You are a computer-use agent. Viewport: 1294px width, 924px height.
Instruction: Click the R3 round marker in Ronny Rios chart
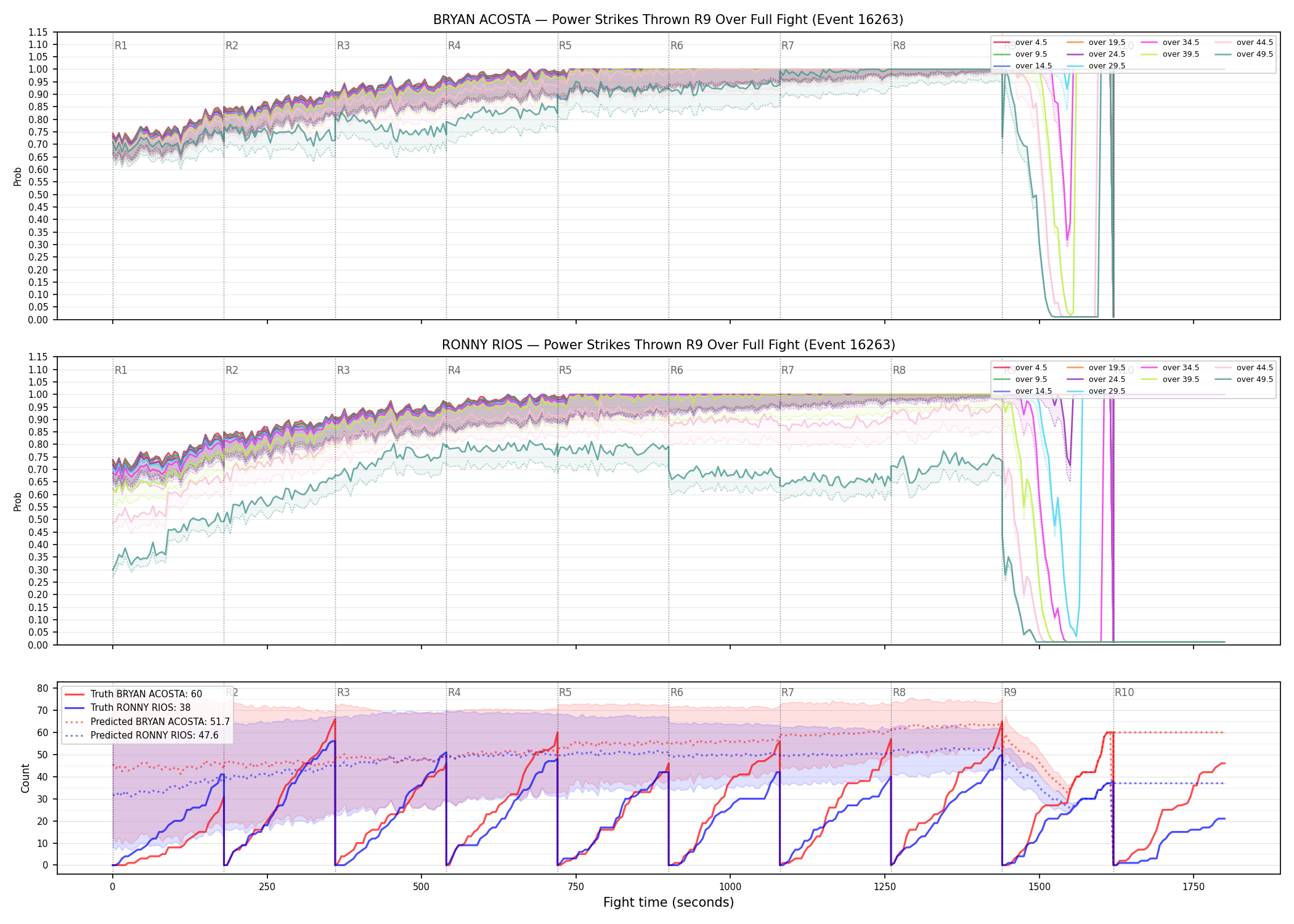343,370
